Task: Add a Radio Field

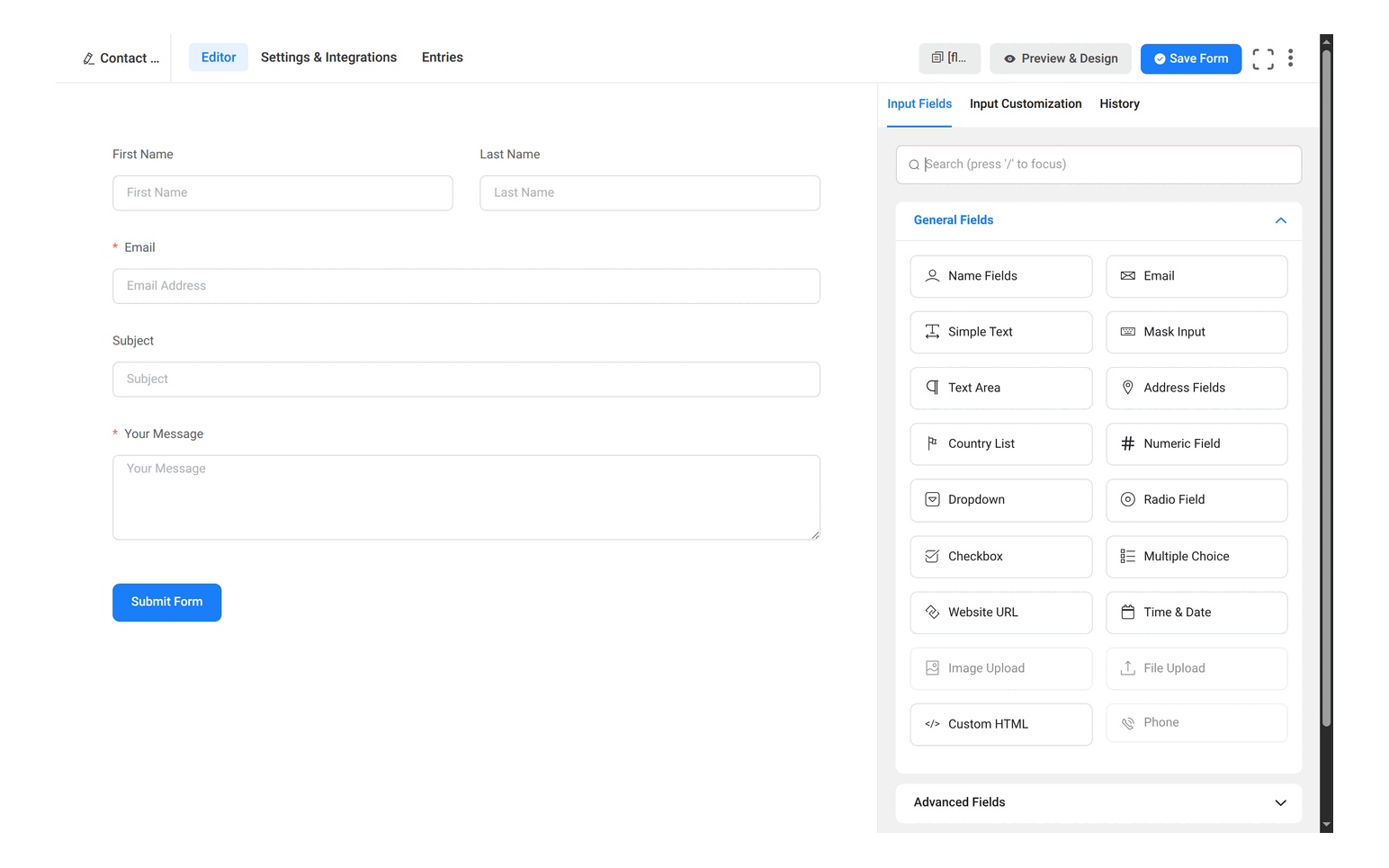Action: click(1196, 499)
